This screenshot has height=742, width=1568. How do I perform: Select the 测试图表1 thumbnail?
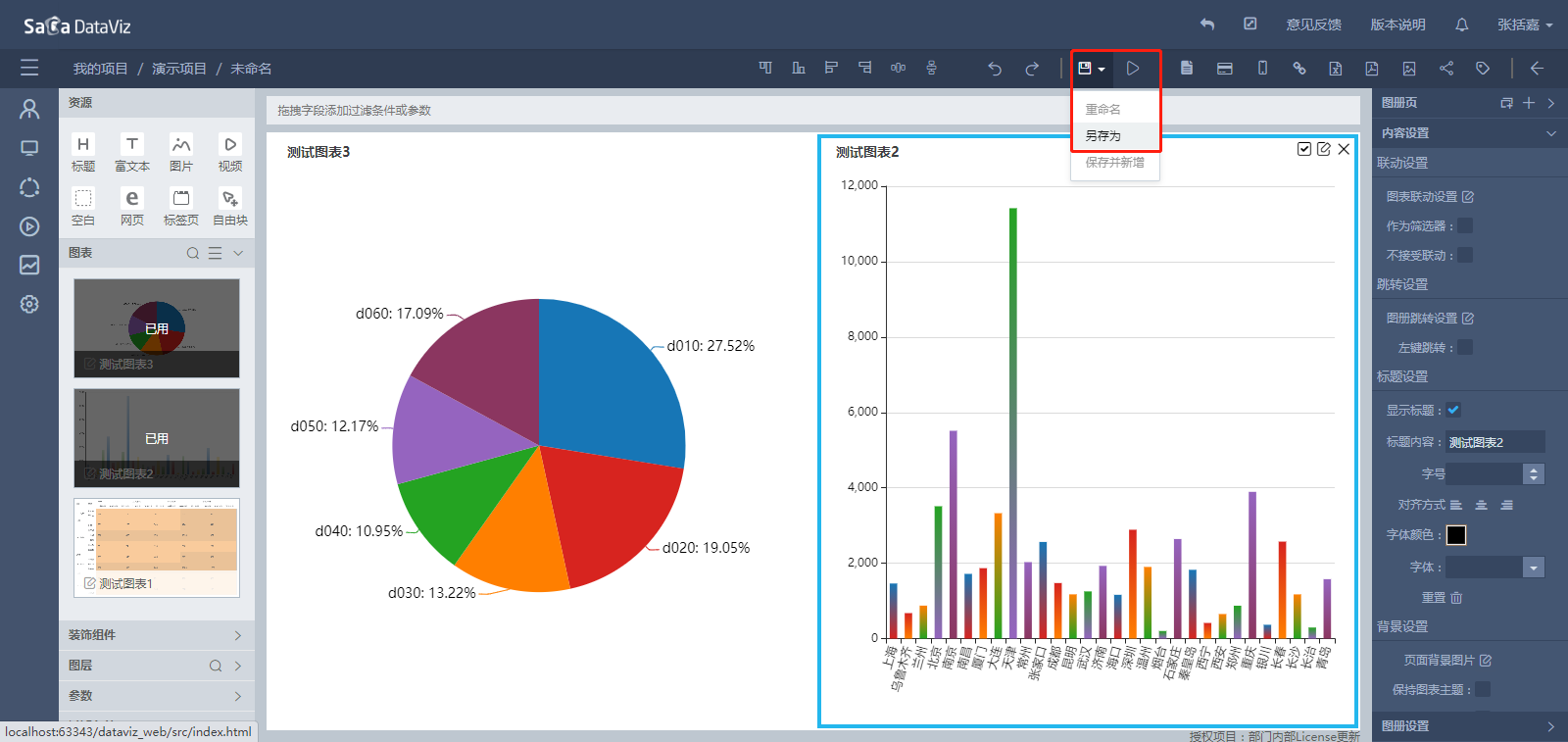pos(157,548)
